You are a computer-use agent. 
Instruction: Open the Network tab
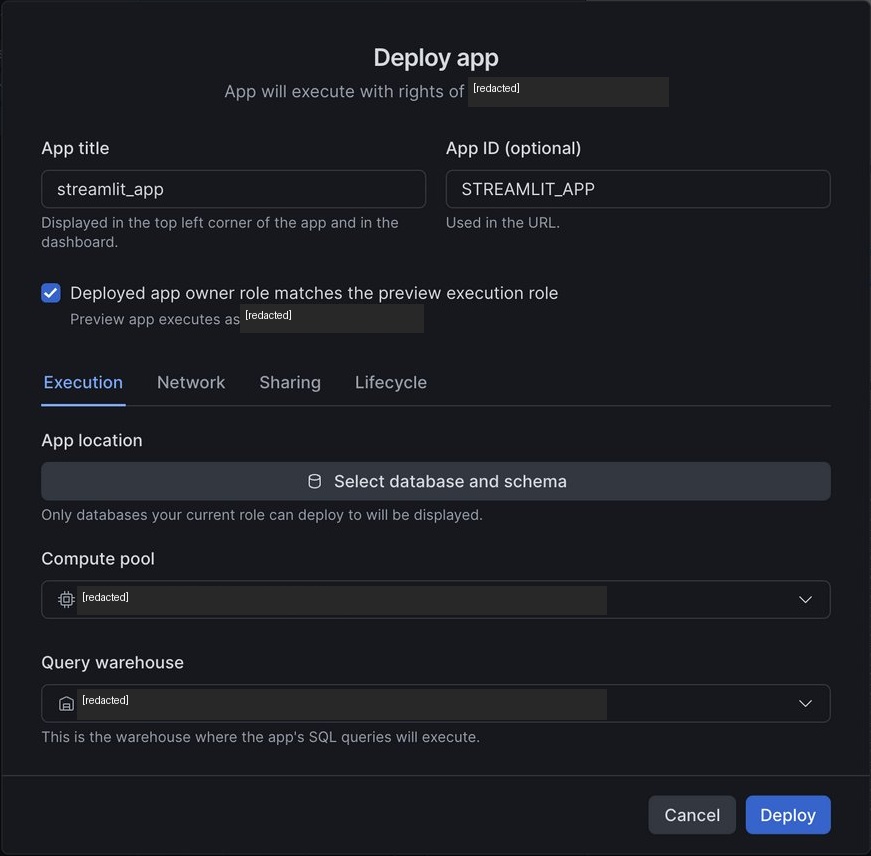(x=191, y=382)
